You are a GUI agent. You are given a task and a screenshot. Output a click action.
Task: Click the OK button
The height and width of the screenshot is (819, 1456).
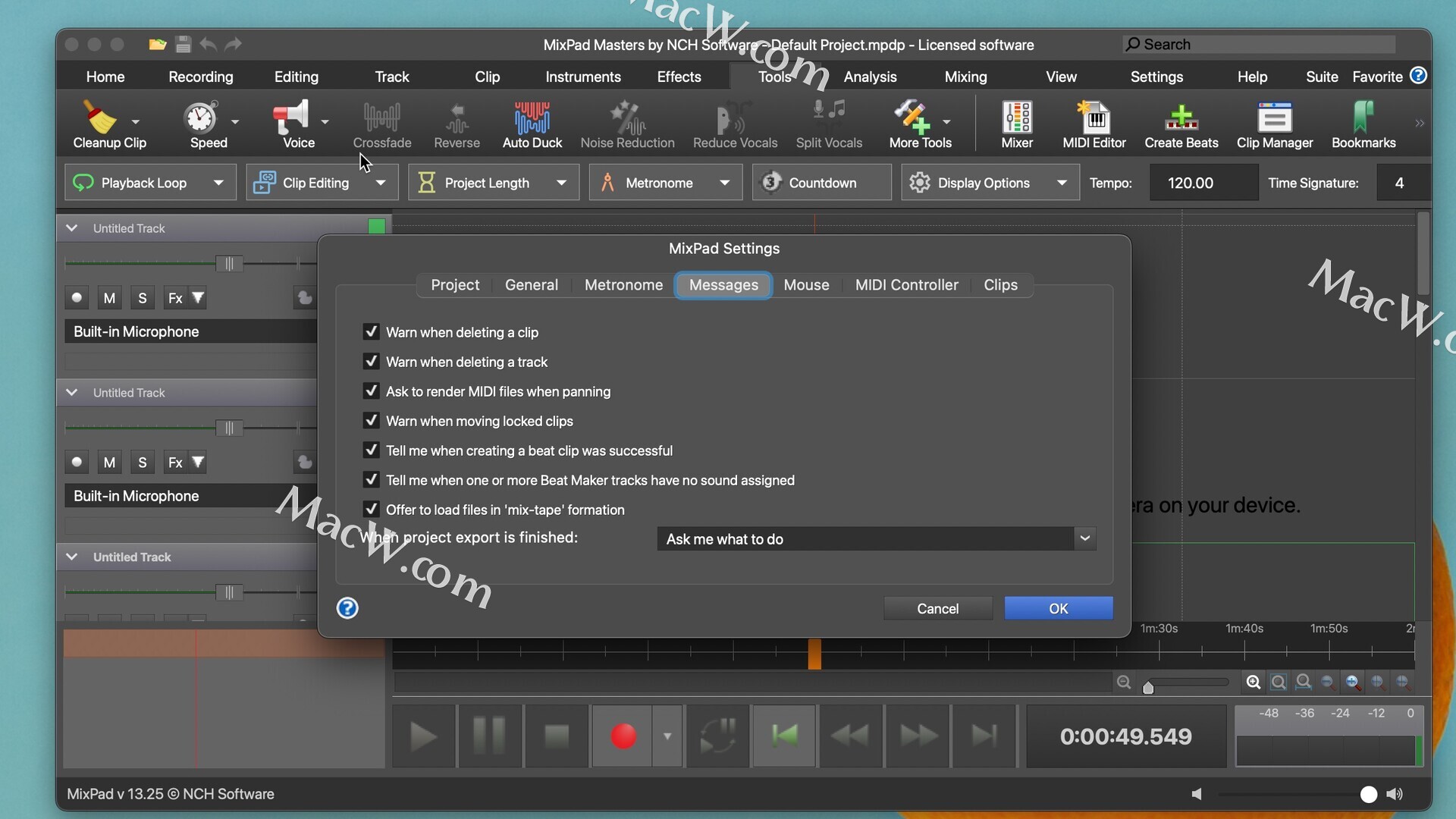(x=1058, y=608)
